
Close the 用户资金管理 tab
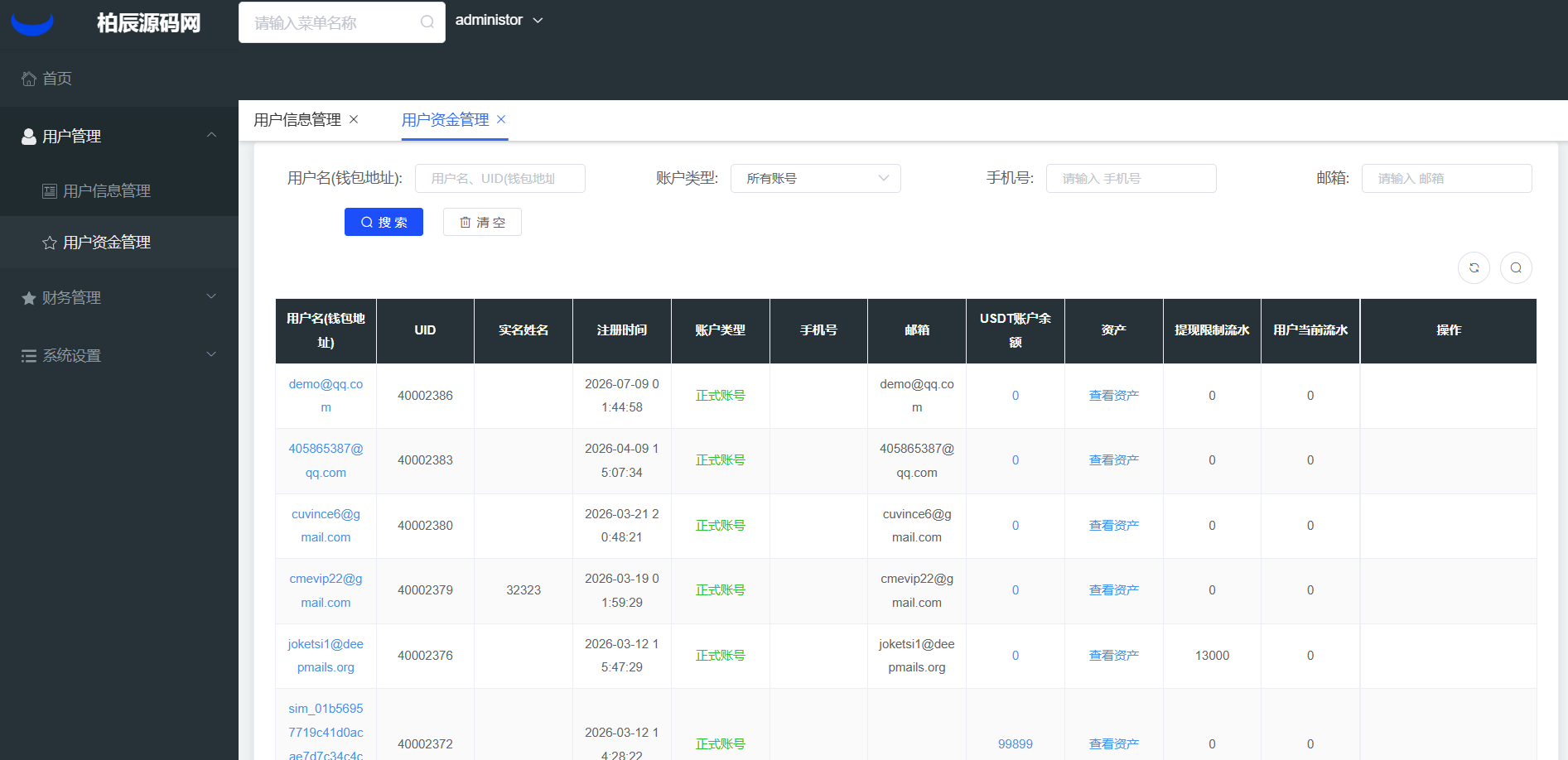coord(501,119)
